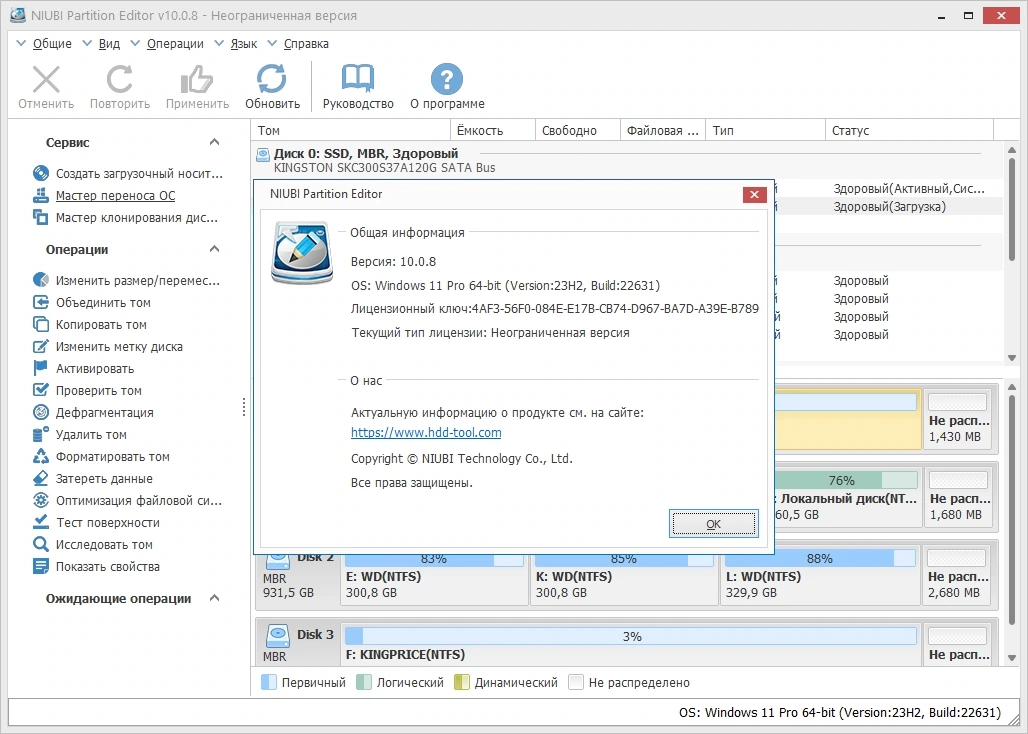
Task: Click the Статус column header
Action: coord(909,130)
